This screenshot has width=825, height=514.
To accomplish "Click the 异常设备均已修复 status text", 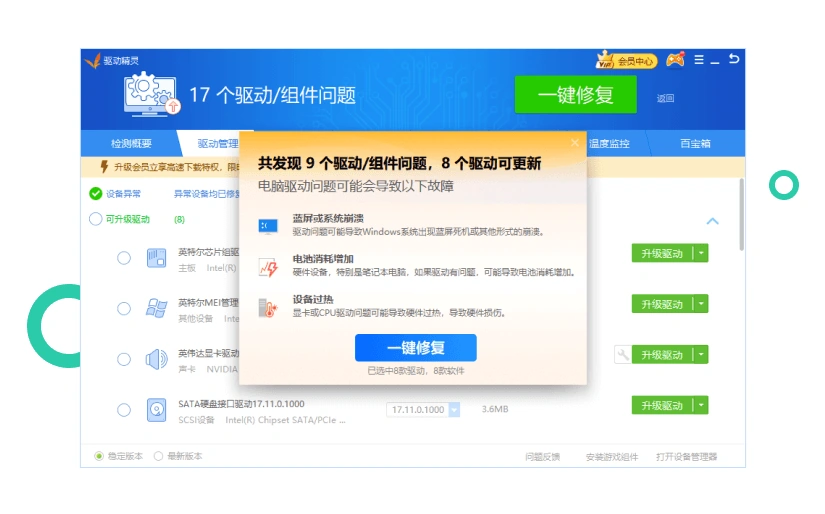I will tap(207, 194).
